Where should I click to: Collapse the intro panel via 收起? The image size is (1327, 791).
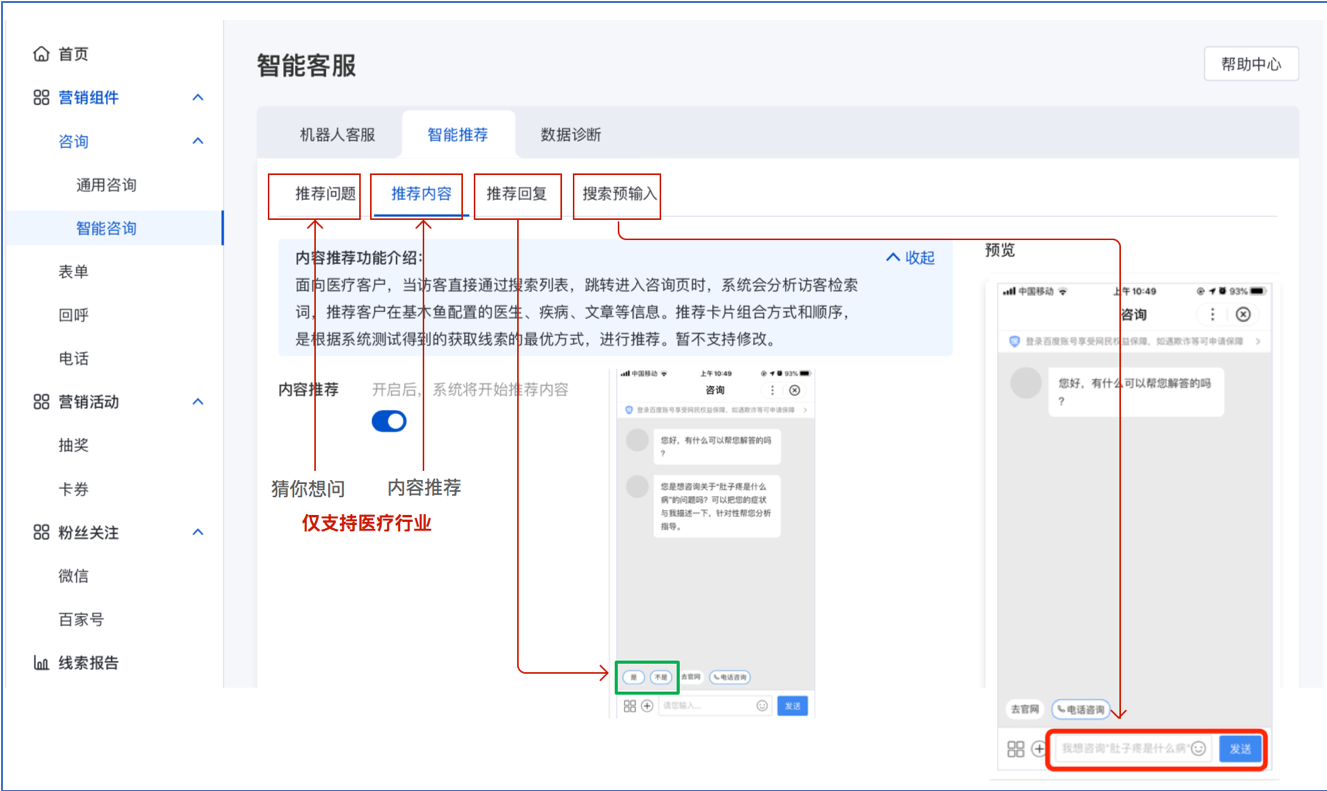pyautogui.click(x=910, y=258)
